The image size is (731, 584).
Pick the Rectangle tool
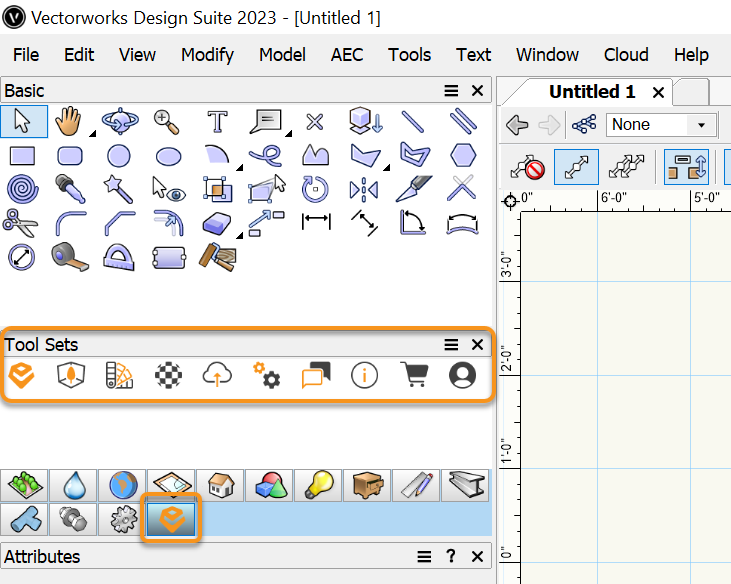point(22,156)
